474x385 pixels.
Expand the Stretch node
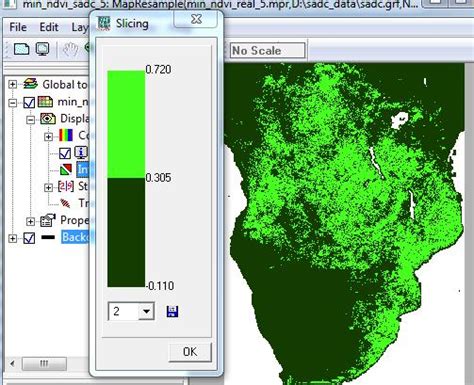(x=48, y=187)
